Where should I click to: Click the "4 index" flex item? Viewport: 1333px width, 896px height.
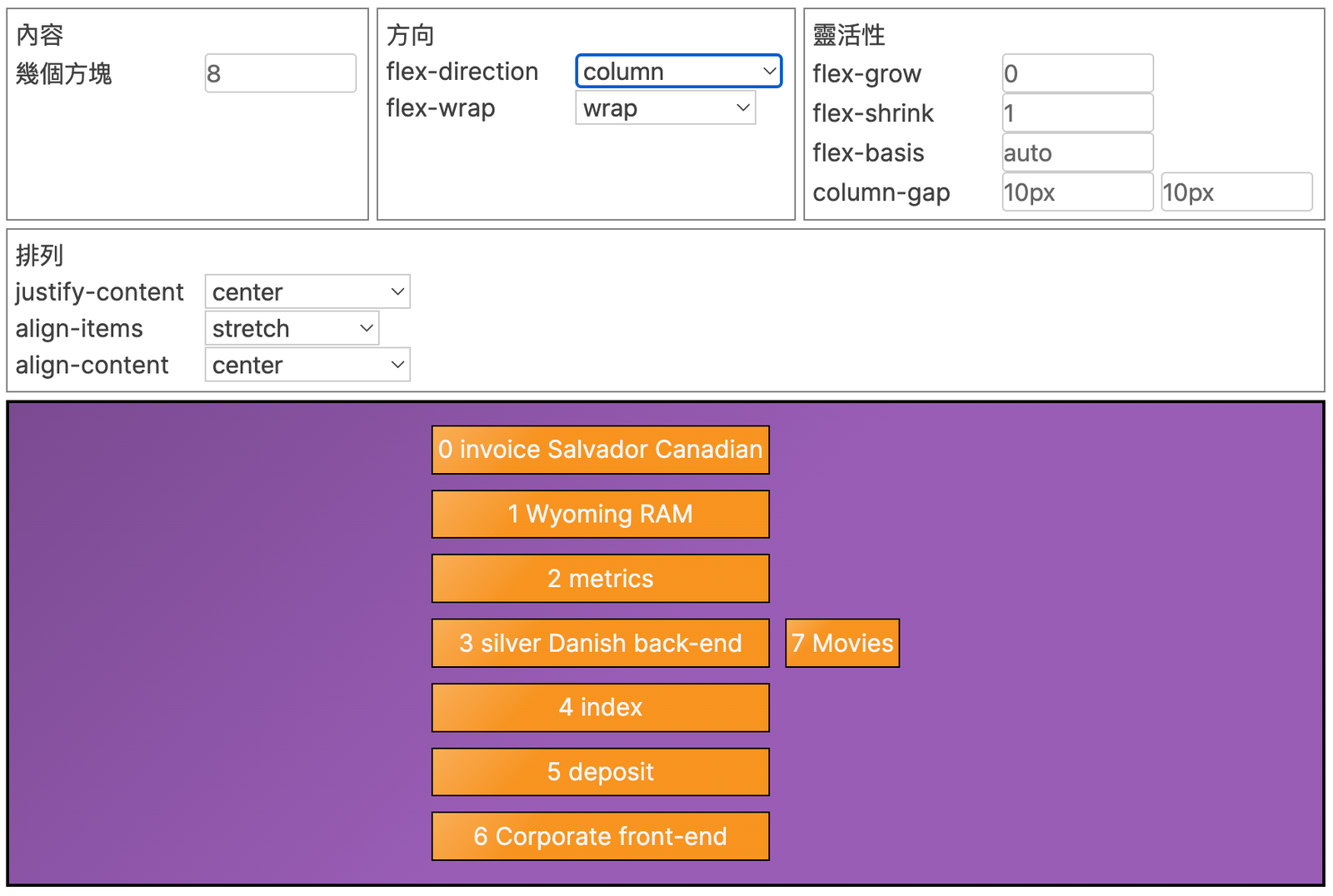coord(600,708)
